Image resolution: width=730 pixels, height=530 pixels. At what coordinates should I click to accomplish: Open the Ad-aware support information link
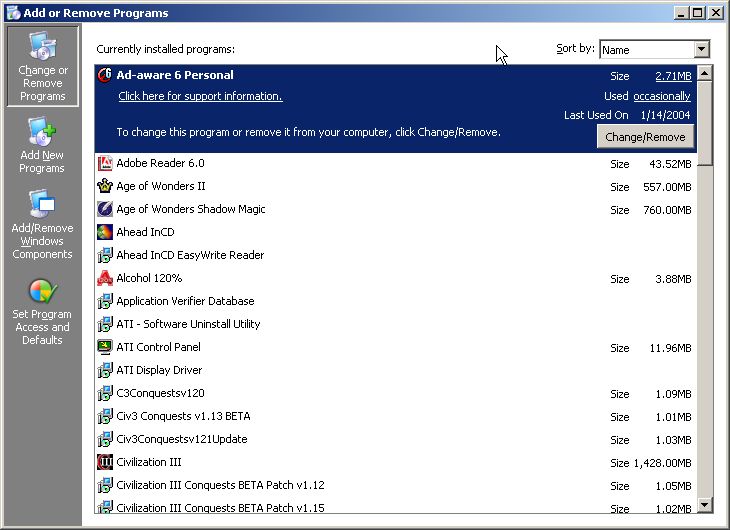200,96
